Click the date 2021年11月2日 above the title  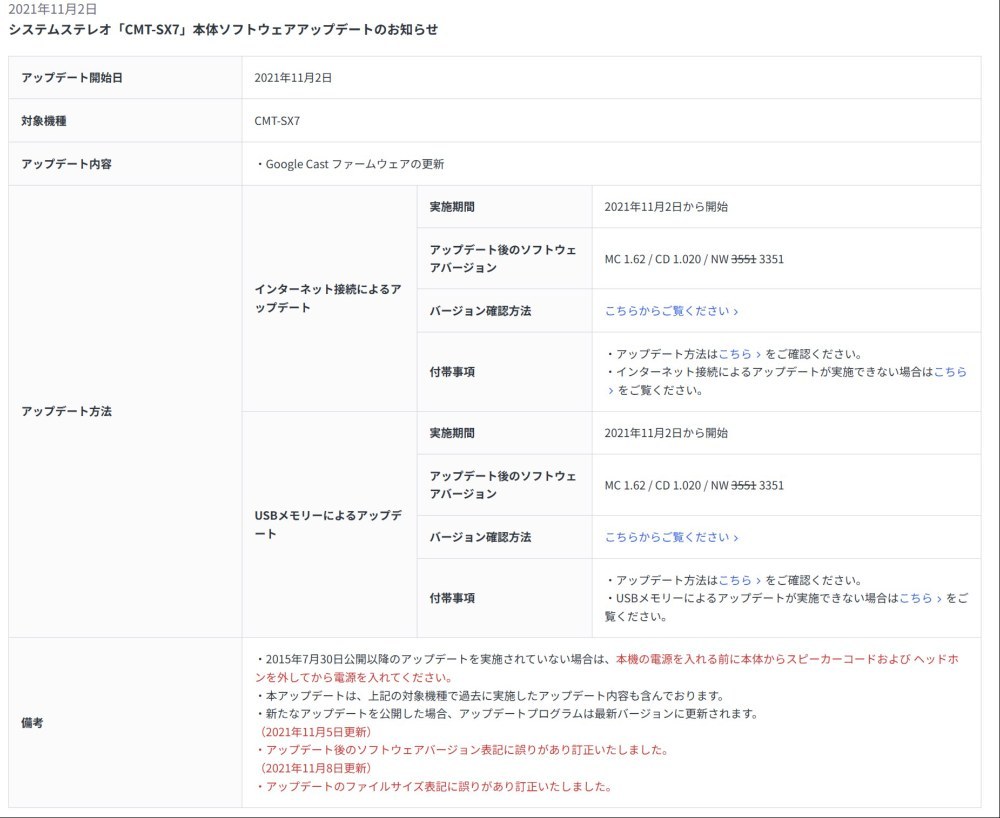pyautogui.click(x=52, y=10)
